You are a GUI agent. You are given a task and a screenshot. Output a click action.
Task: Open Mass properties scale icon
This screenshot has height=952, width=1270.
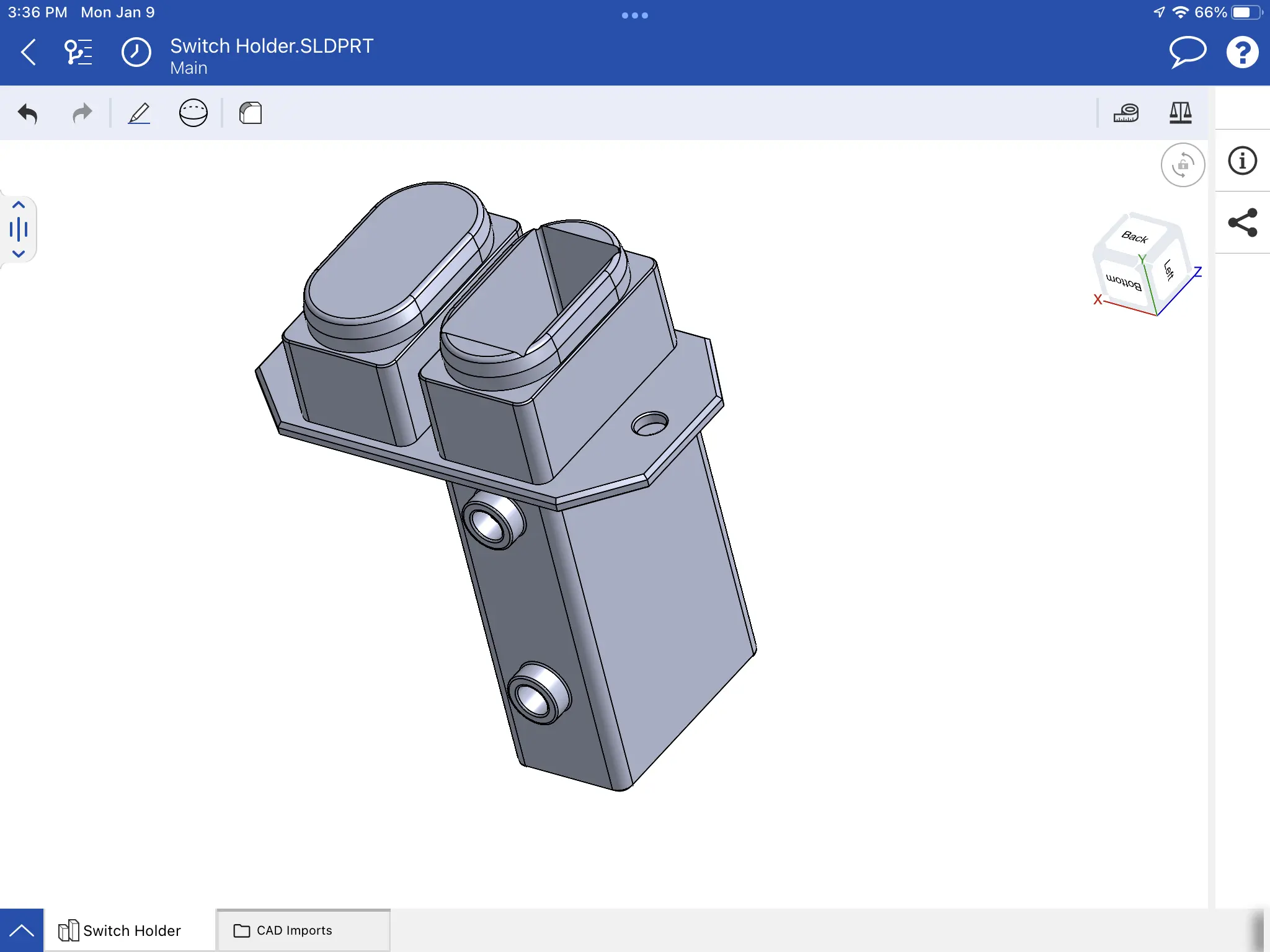[1181, 113]
